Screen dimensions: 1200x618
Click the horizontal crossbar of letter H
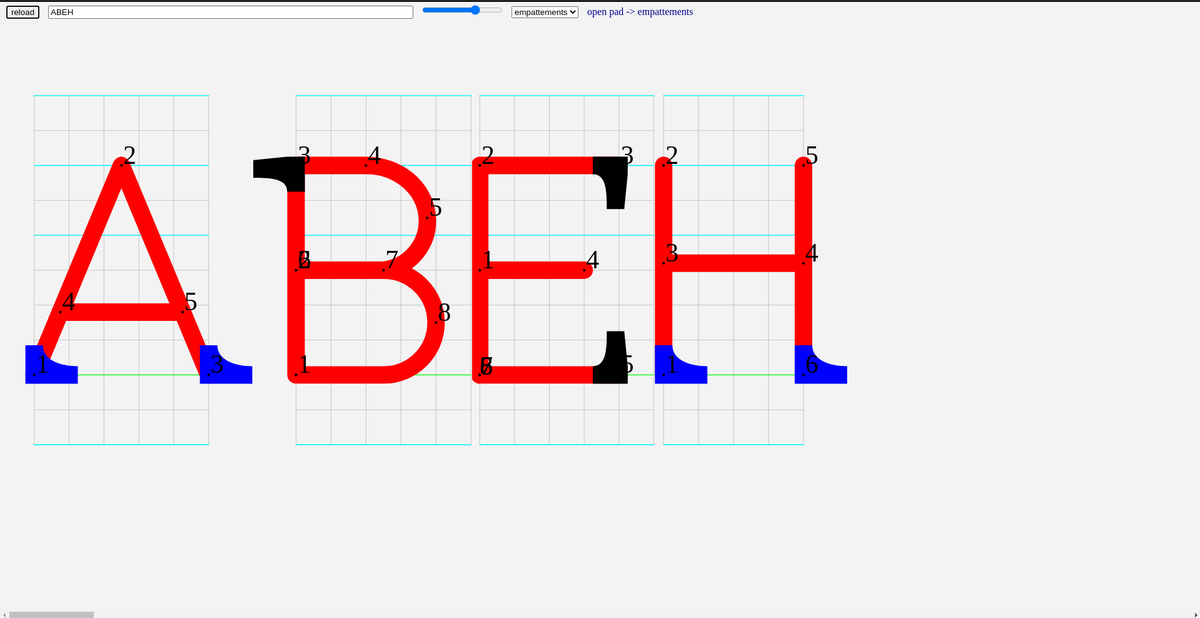click(733, 262)
